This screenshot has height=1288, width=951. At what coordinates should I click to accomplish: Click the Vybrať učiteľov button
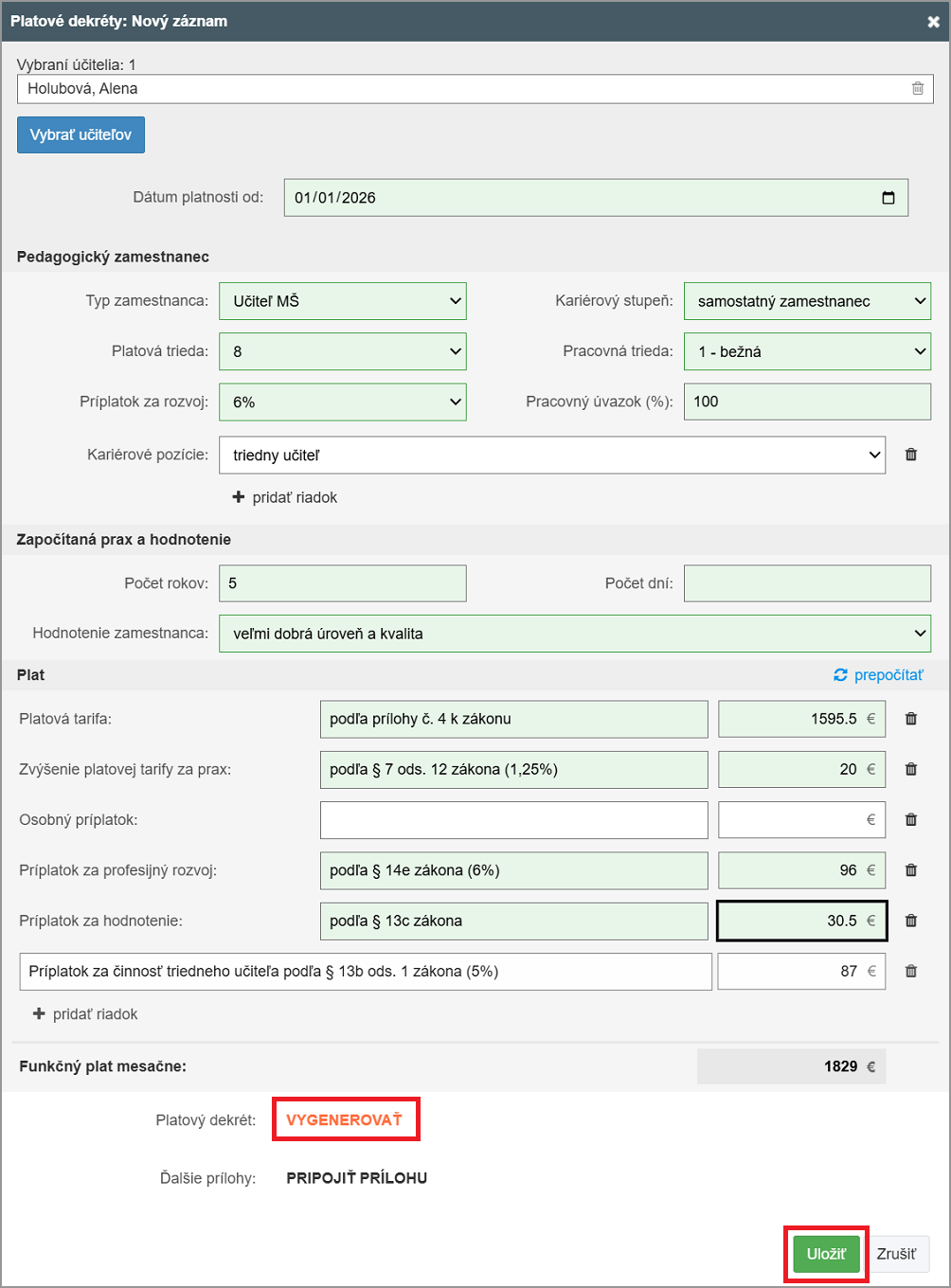pyautogui.click(x=81, y=134)
